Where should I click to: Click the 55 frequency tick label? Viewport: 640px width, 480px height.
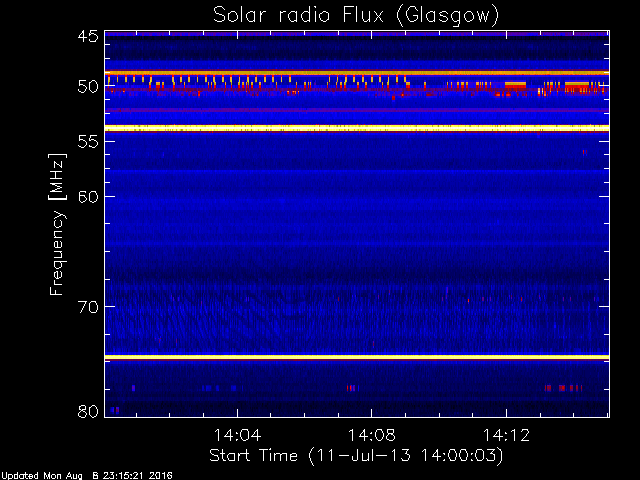tap(88, 142)
